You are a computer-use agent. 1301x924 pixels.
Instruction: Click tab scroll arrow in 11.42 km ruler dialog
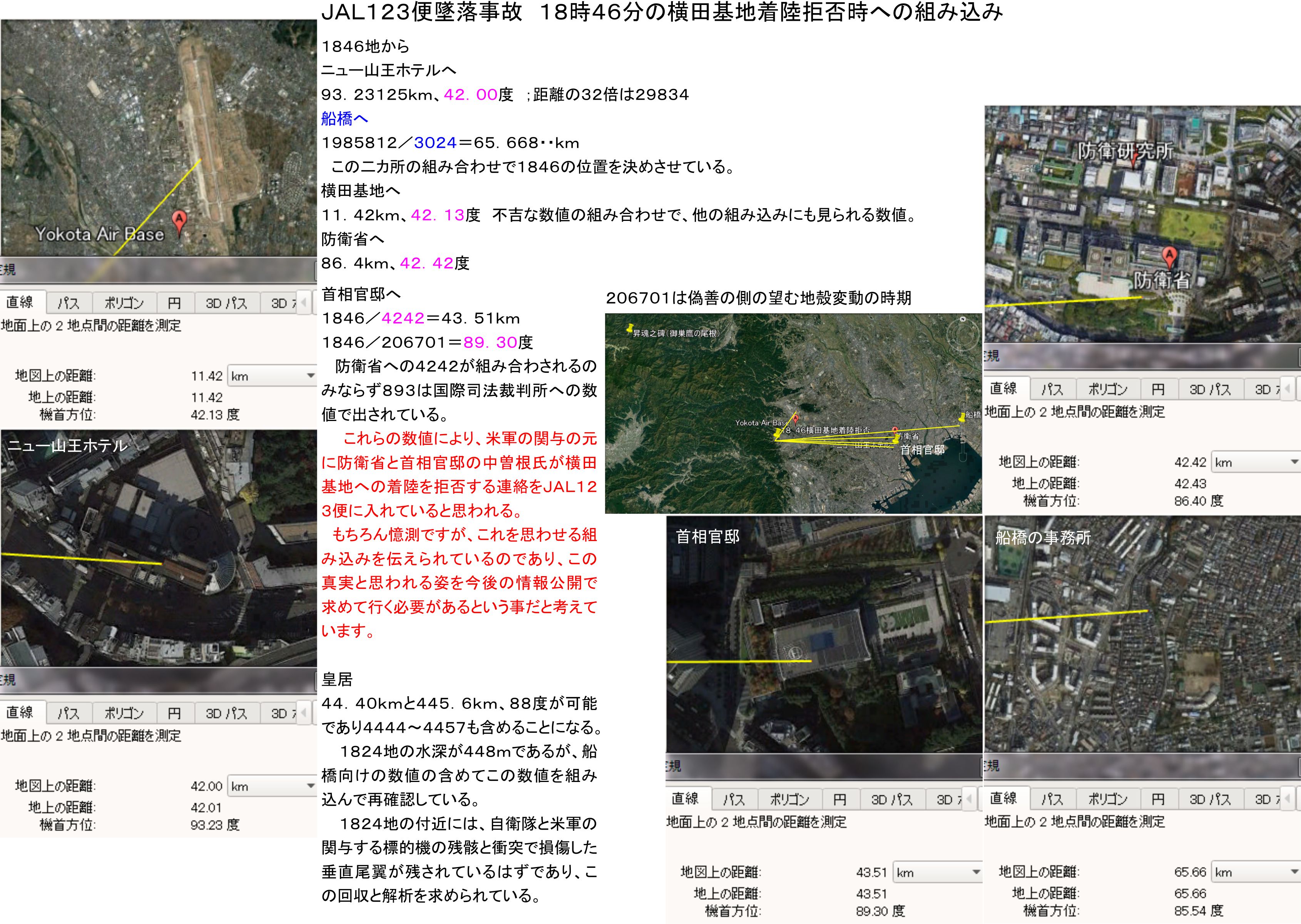304,302
